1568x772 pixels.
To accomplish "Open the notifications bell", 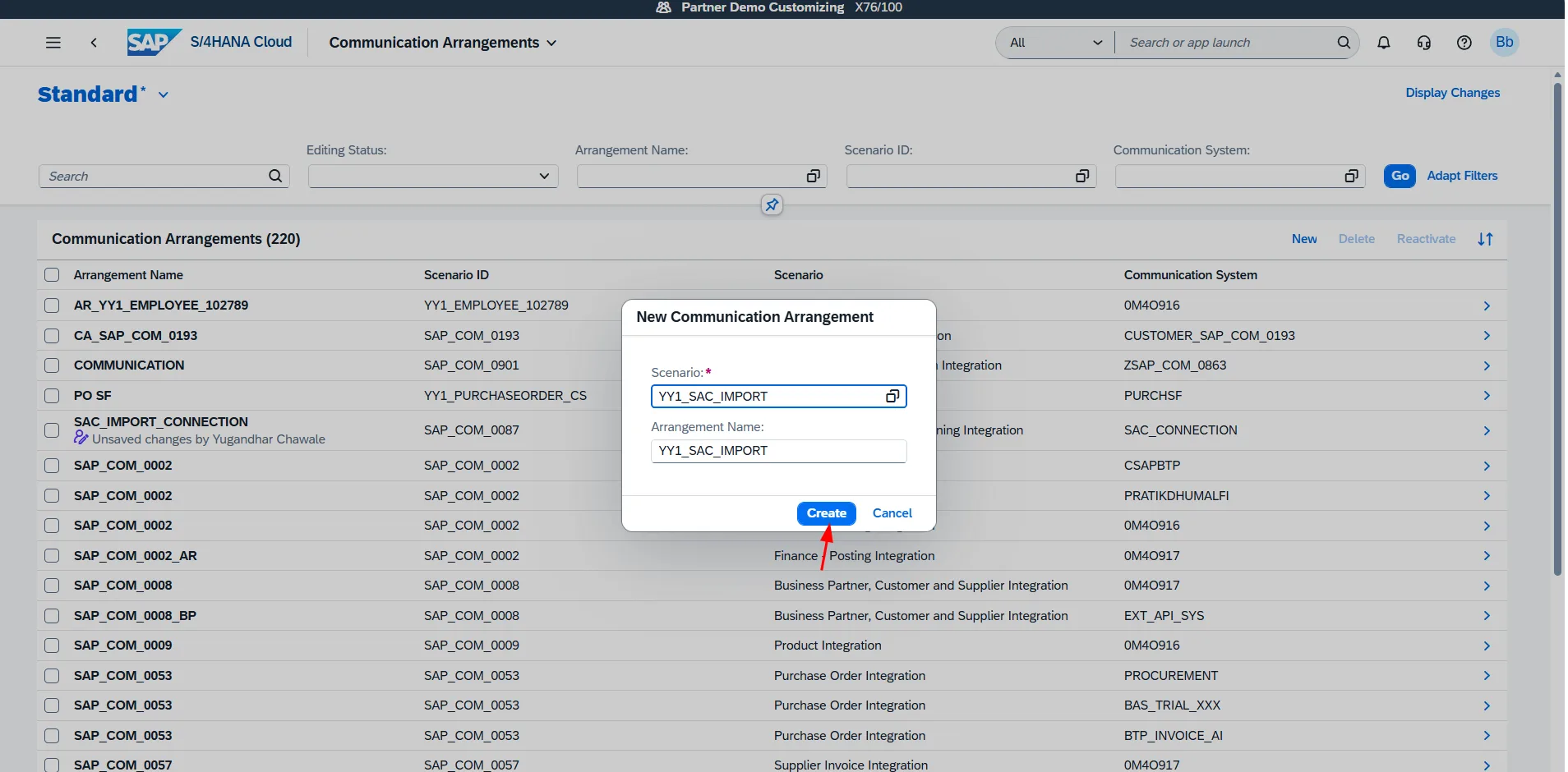I will (1384, 43).
